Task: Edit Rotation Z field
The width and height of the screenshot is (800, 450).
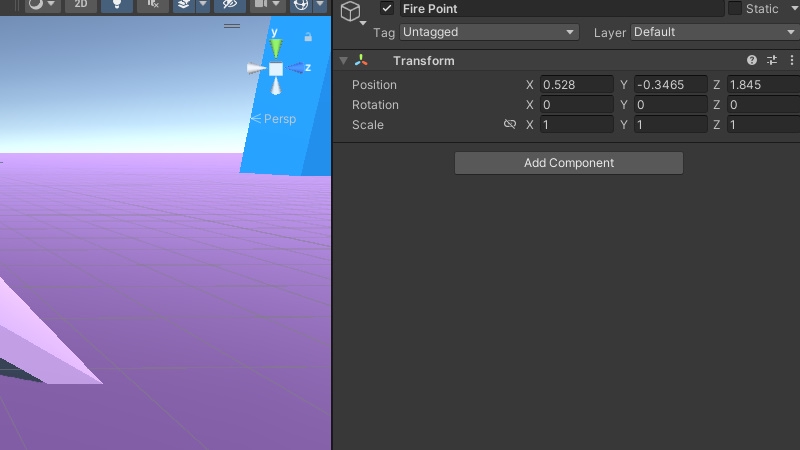Action: 763,105
